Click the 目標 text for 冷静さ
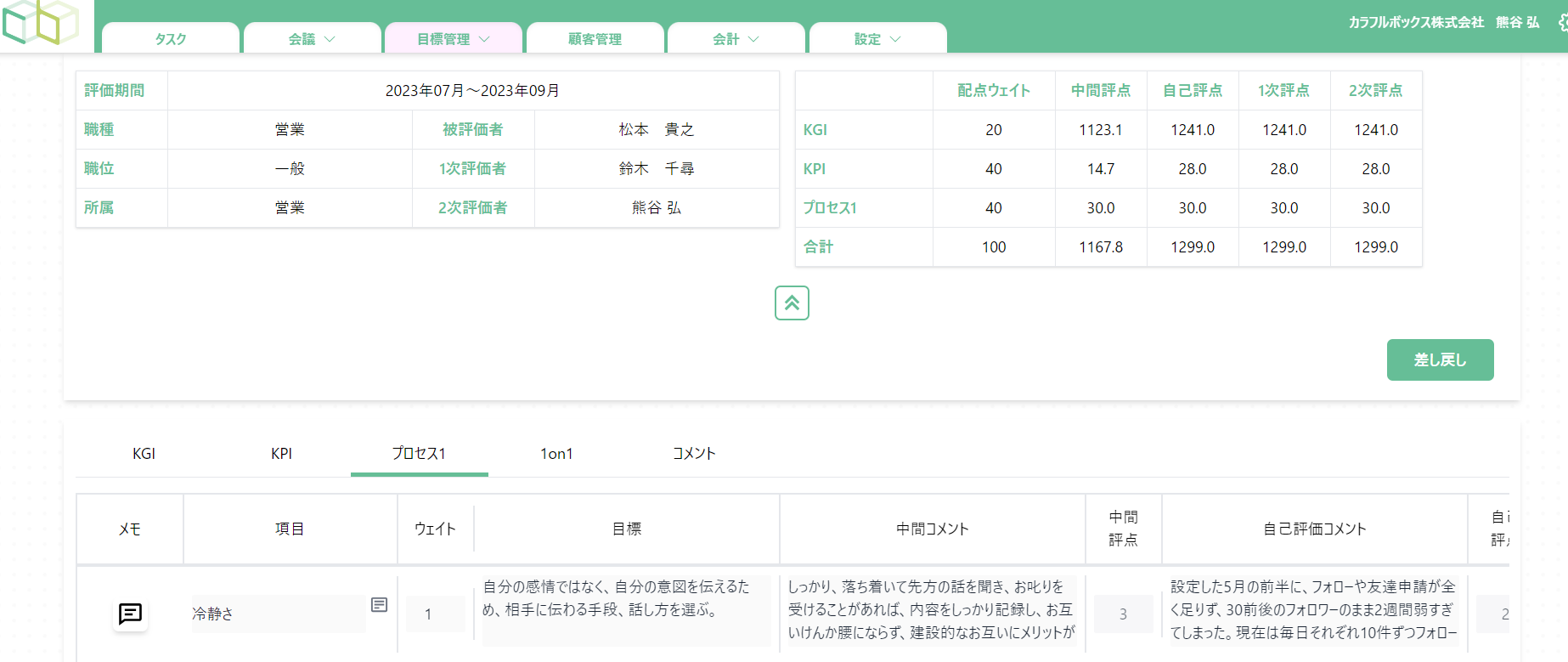The height and width of the screenshot is (662, 1568). click(626, 610)
